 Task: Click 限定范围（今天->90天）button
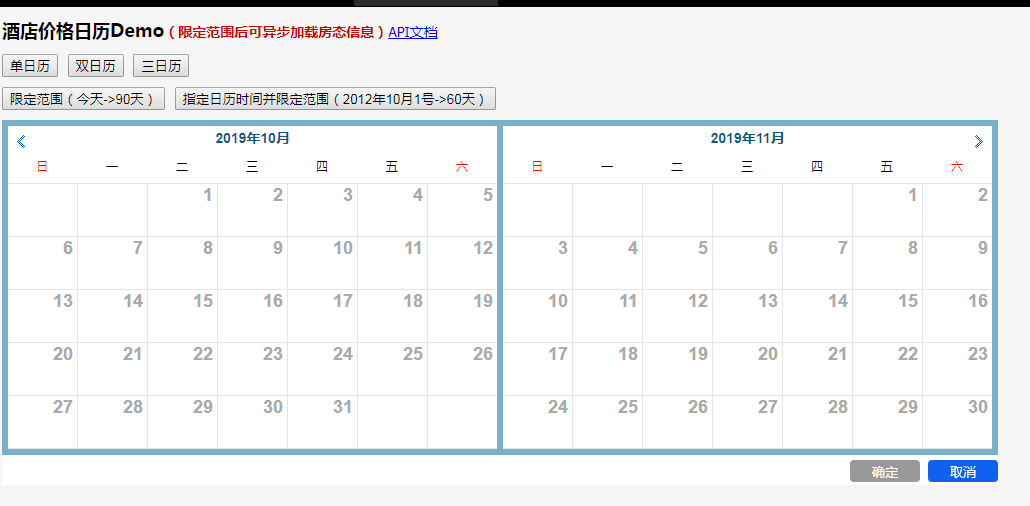click(x=83, y=99)
